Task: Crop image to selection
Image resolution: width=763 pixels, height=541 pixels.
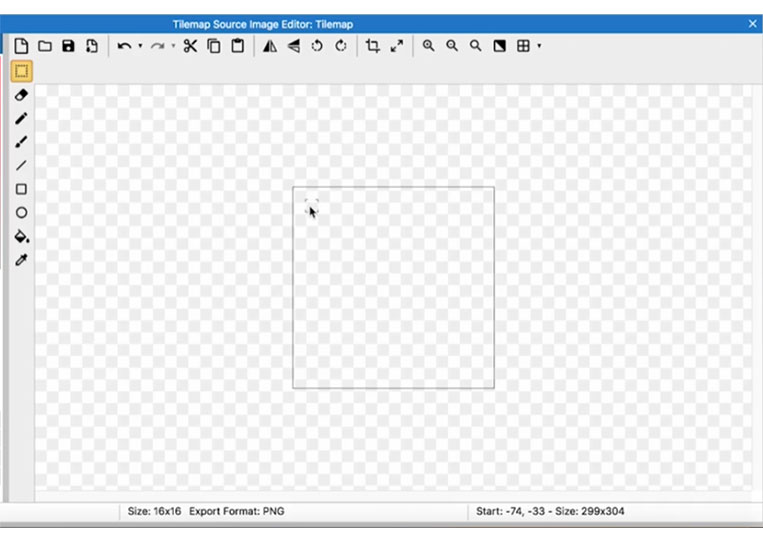Action: point(373,46)
